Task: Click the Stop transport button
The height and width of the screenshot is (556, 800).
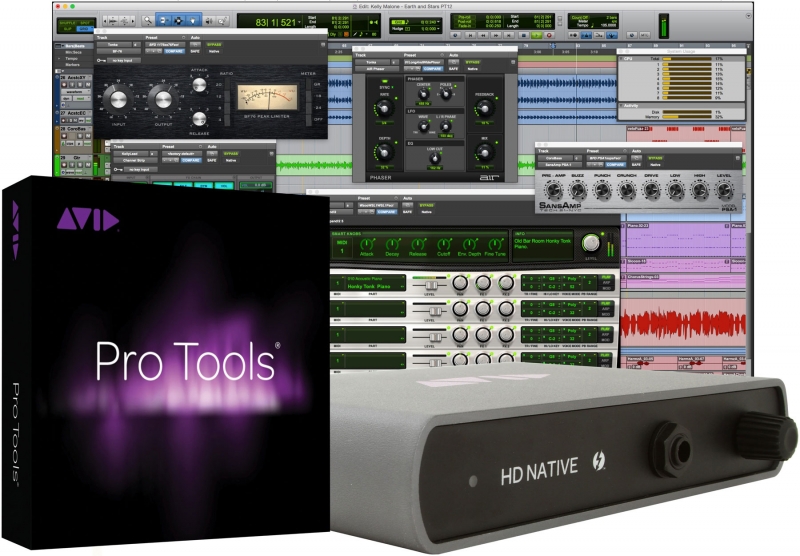Action: pyautogui.click(x=523, y=35)
